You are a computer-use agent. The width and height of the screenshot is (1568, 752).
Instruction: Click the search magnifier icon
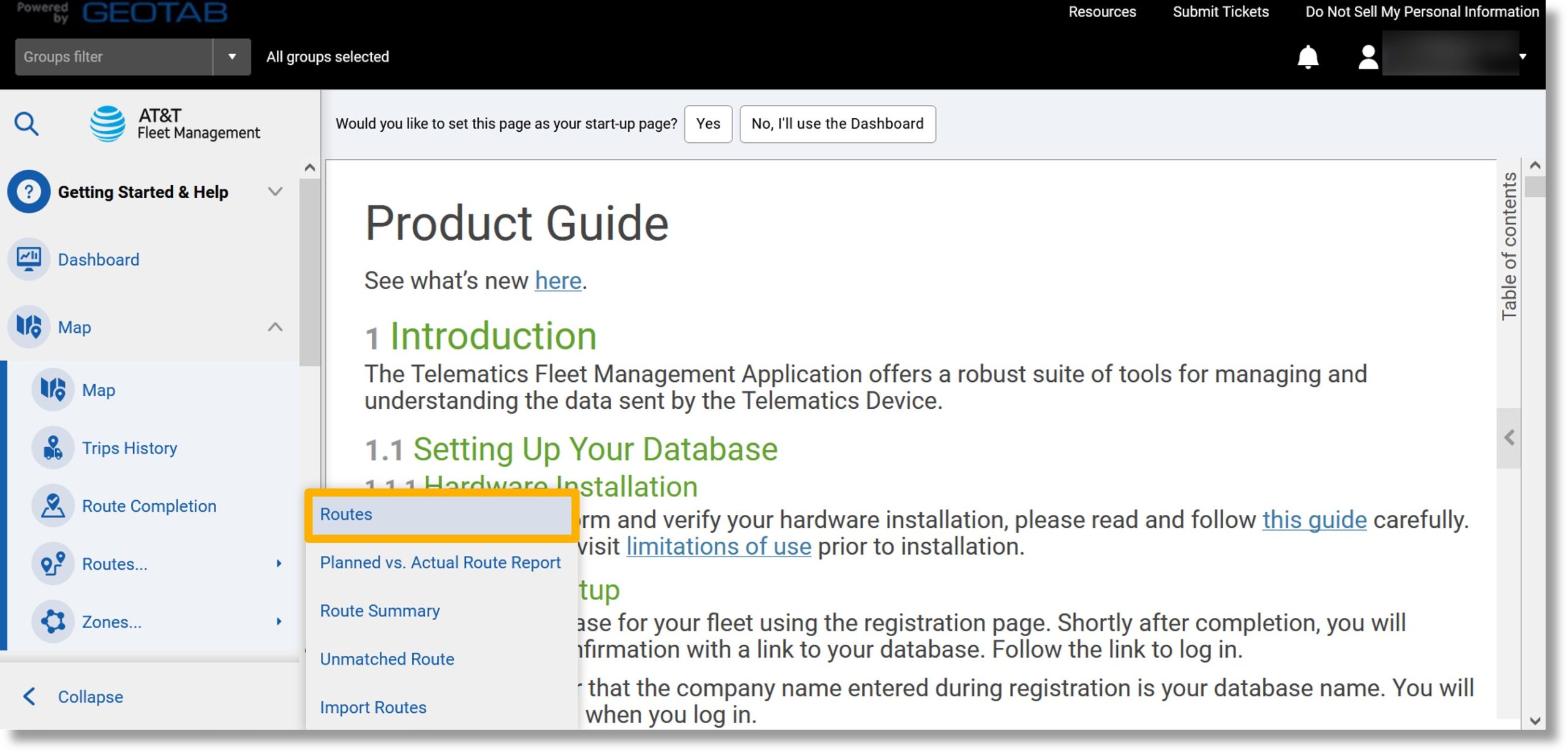(26, 124)
